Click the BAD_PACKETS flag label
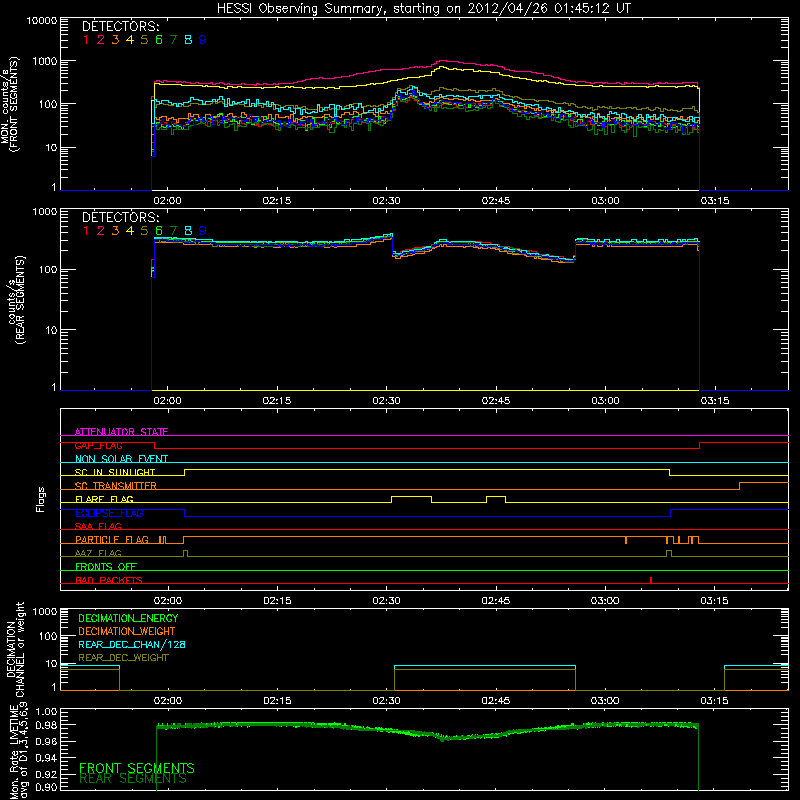Screen dimensions: 800x800 109,580
